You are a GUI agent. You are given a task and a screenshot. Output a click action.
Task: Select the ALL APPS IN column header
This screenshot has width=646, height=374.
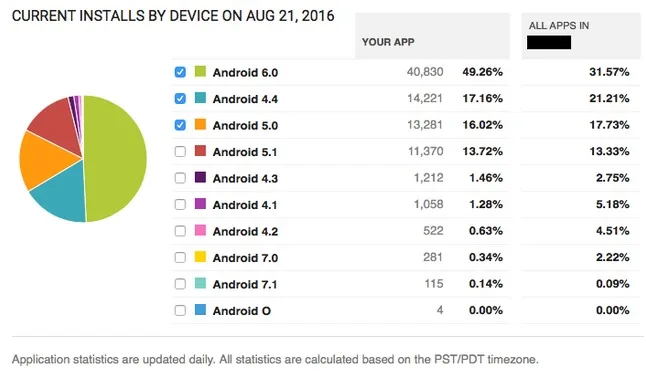coord(581,36)
